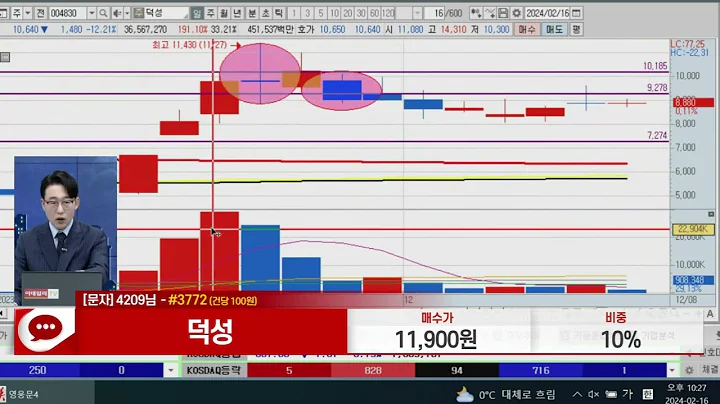Click the yellow 22,904K volume marker
This screenshot has height=404, width=720.
[693, 229]
